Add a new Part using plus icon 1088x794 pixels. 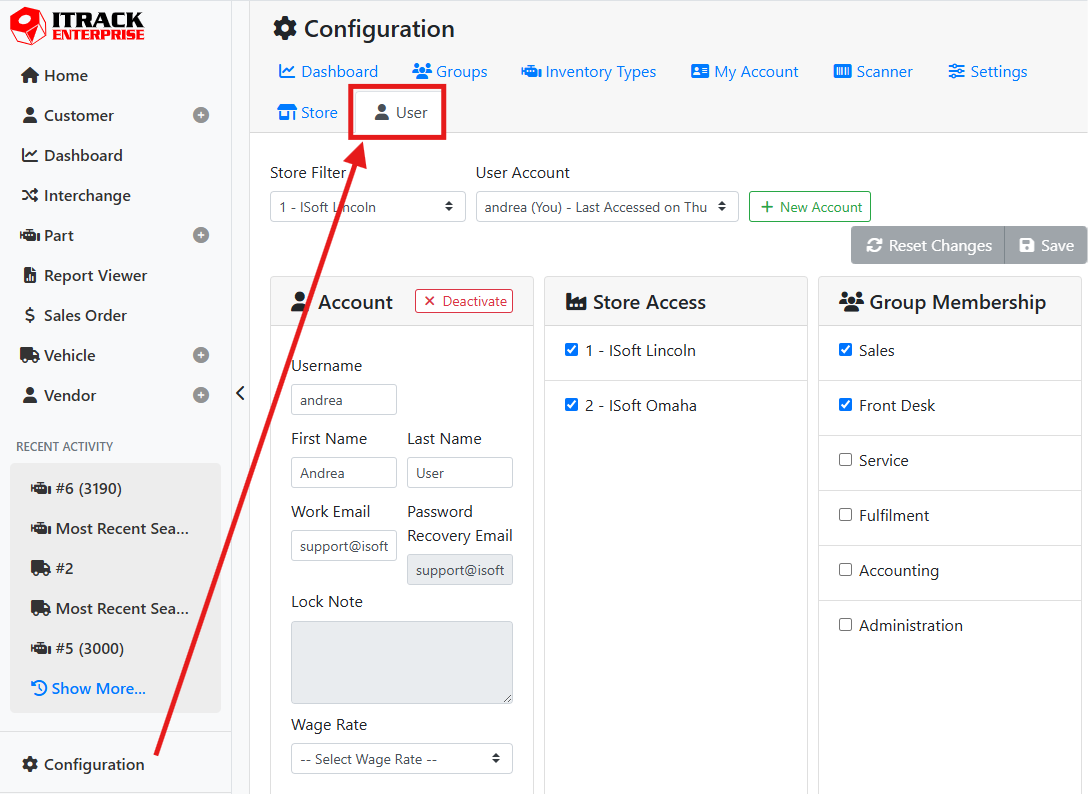pyautogui.click(x=201, y=236)
